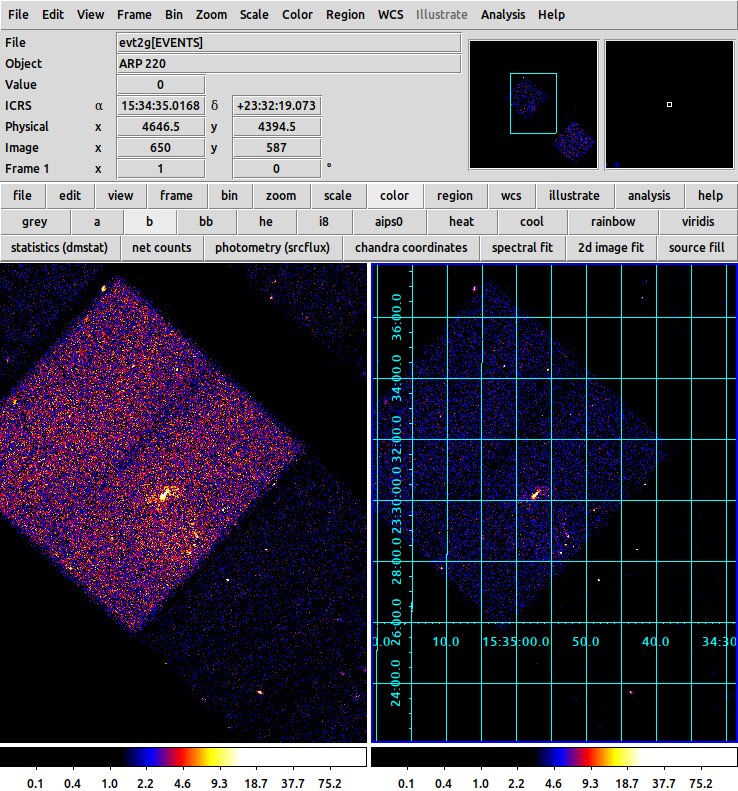Select the 'bb' colormap
738x791 pixels.
206,222
